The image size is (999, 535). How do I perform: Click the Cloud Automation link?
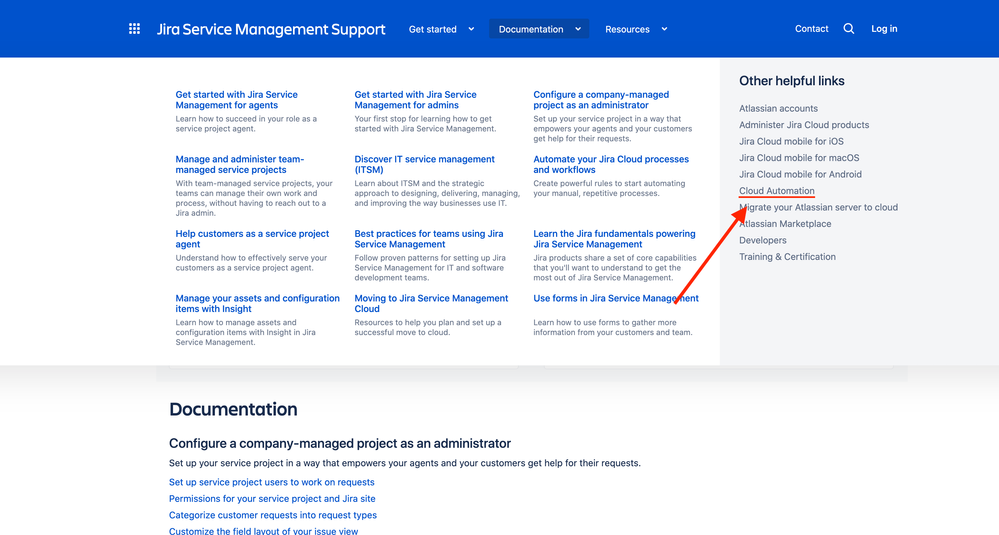point(777,191)
